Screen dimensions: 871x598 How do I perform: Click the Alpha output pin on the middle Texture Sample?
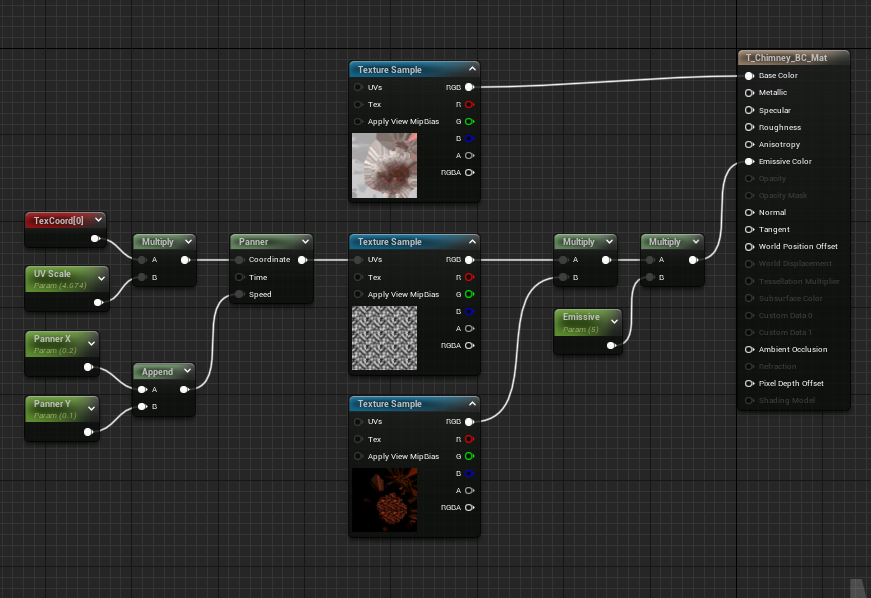click(468, 328)
